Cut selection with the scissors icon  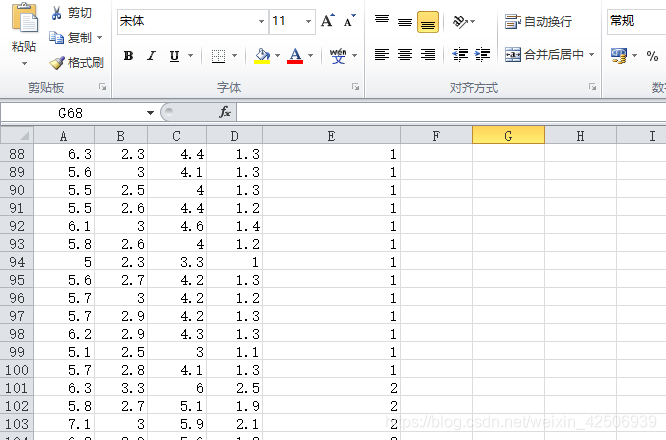(x=56, y=13)
